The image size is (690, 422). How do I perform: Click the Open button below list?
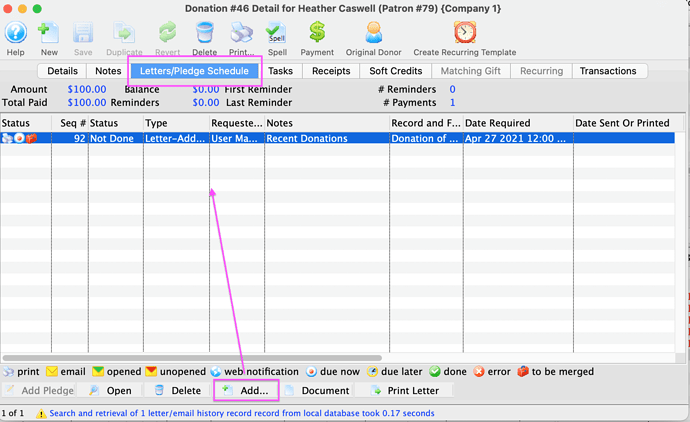110,391
